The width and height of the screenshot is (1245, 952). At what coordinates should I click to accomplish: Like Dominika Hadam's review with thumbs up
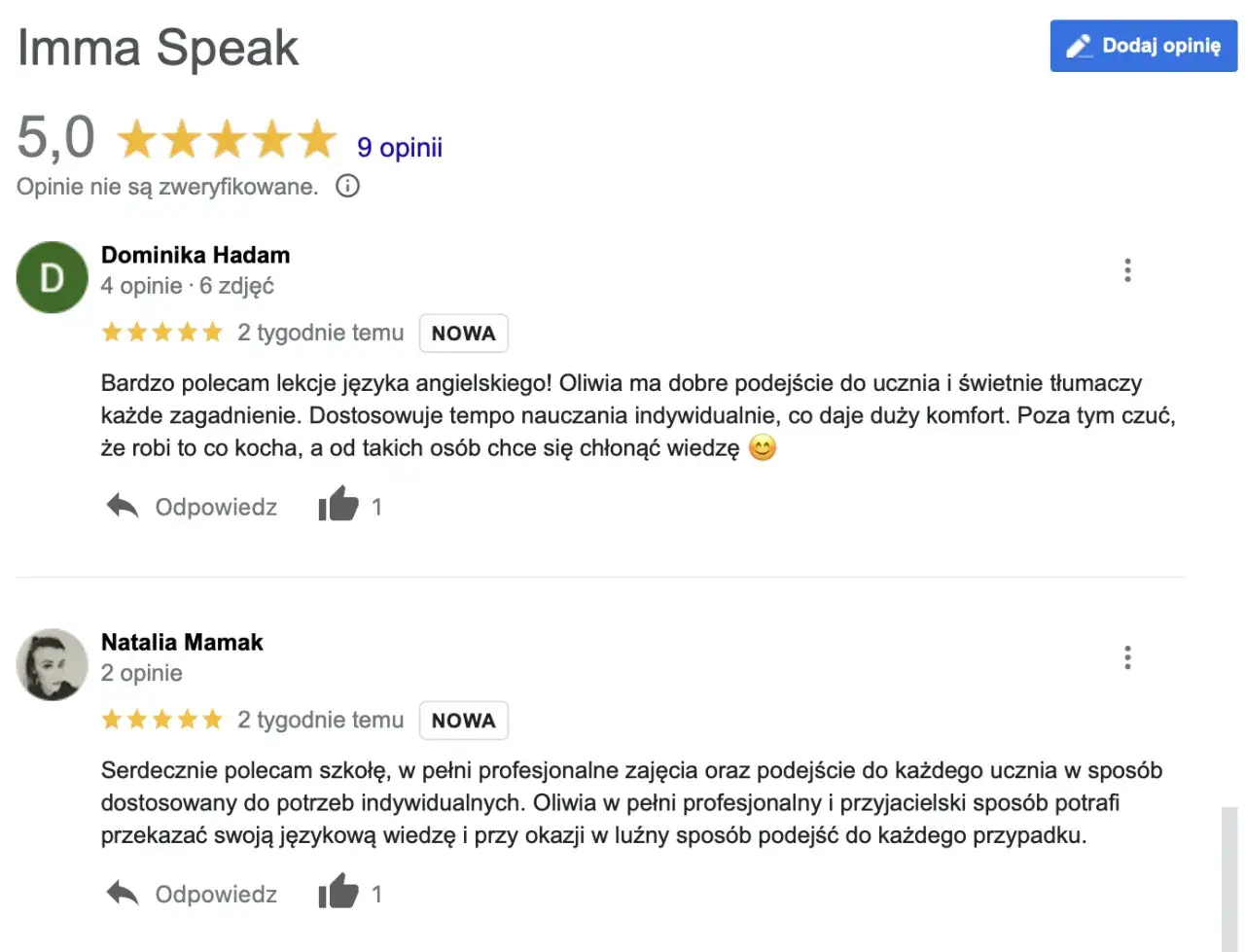point(338,505)
